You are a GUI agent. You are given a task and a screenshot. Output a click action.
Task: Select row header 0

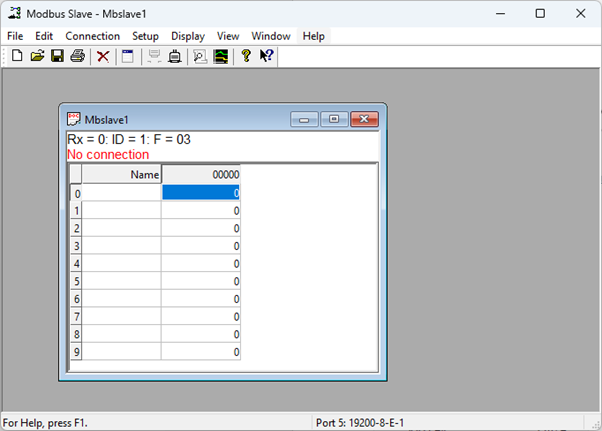[76, 193]
